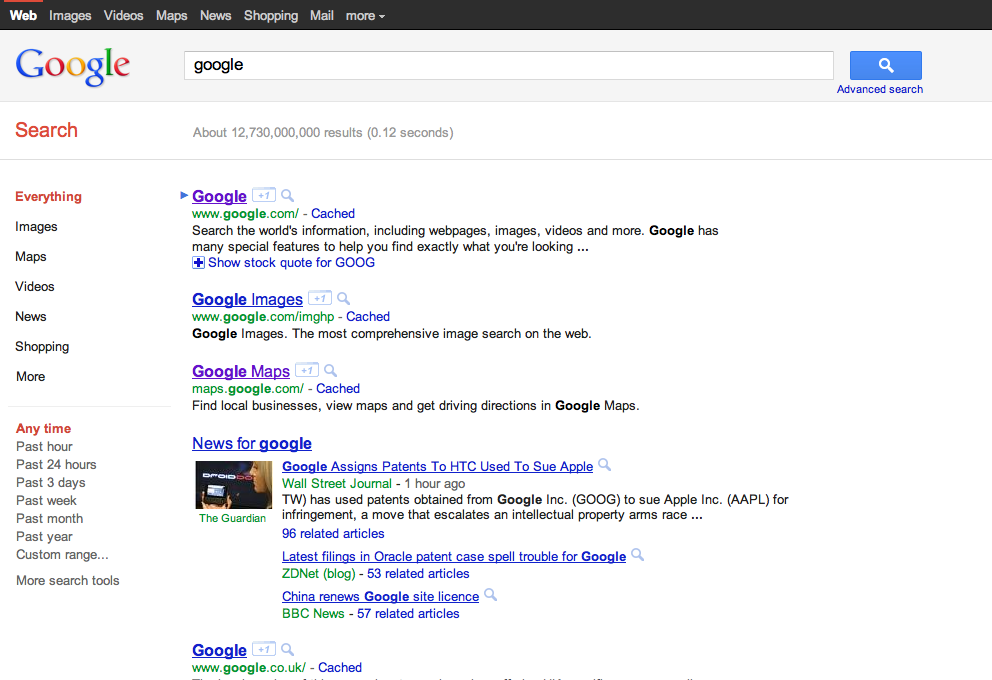Open Cached link for www.google.com/
The width and height of the screenshot is (992, 680).
(333, 213)
